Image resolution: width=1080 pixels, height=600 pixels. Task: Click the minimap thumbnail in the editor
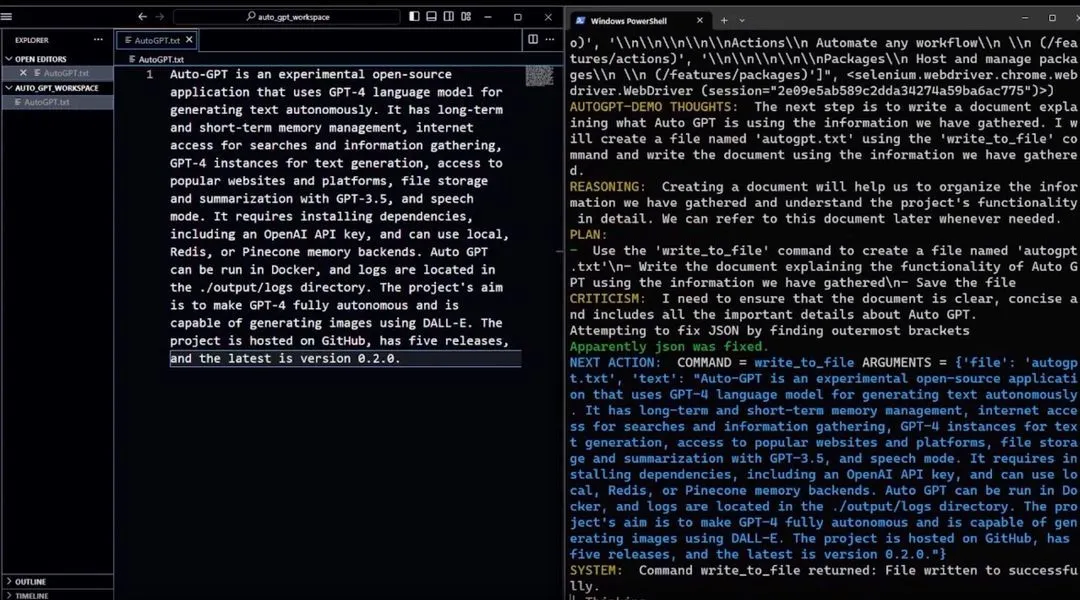[539, 75]
